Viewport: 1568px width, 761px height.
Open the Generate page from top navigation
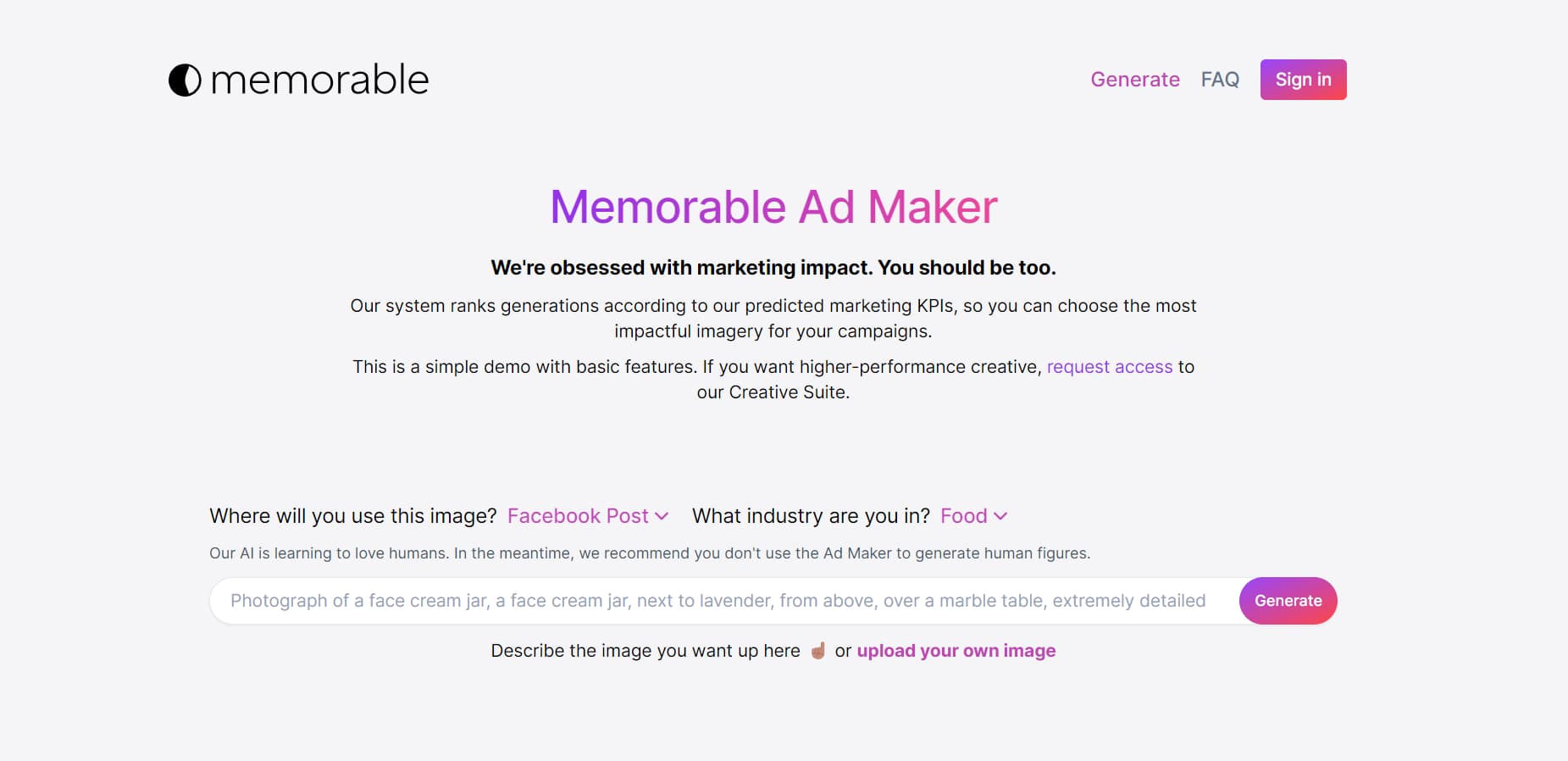(1136, 79)
